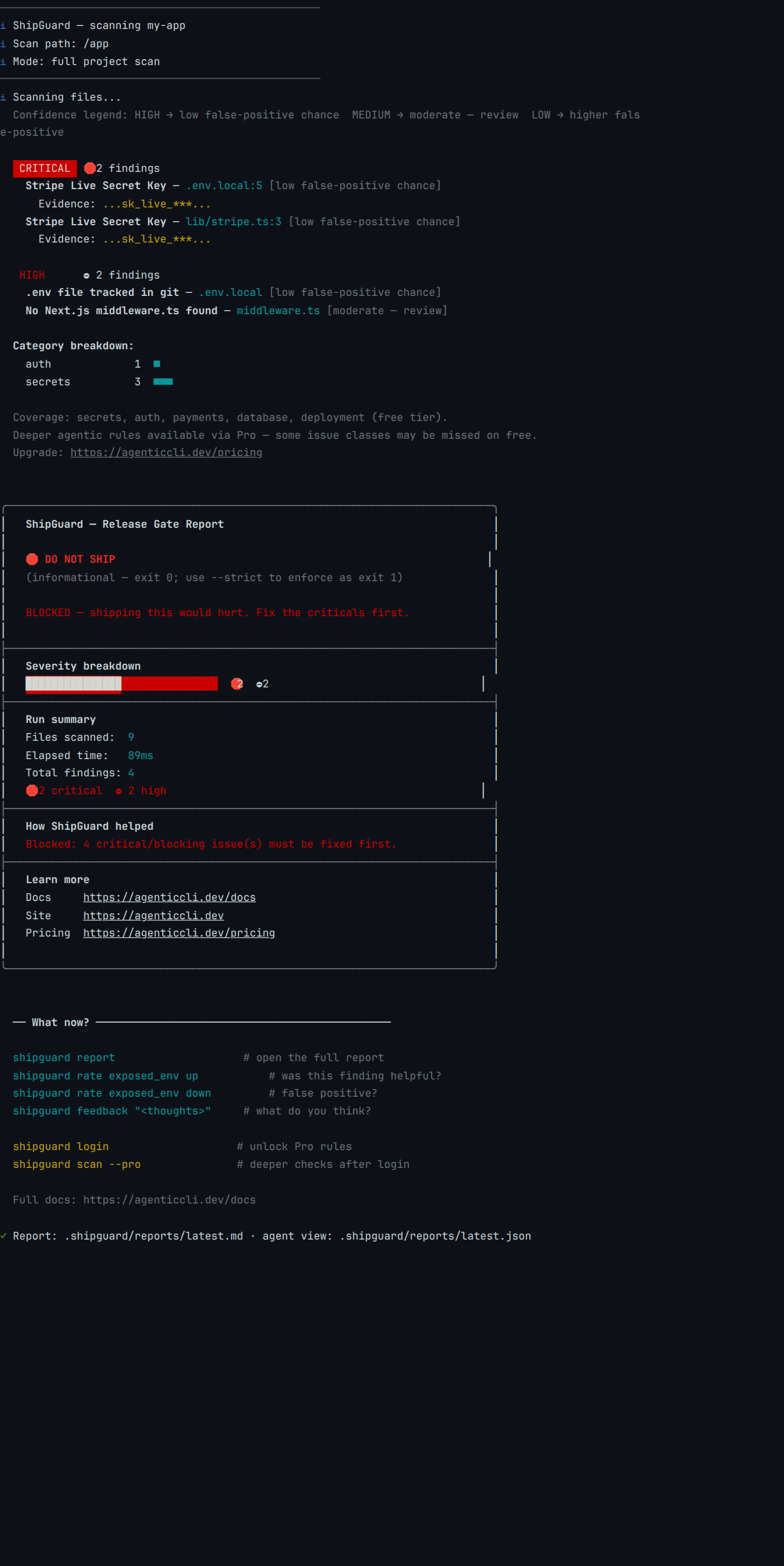Image resolution: width=784 pixels, height=1566 pixels.
Task: Click the 'shipguard login' command
Action: 61,1147
